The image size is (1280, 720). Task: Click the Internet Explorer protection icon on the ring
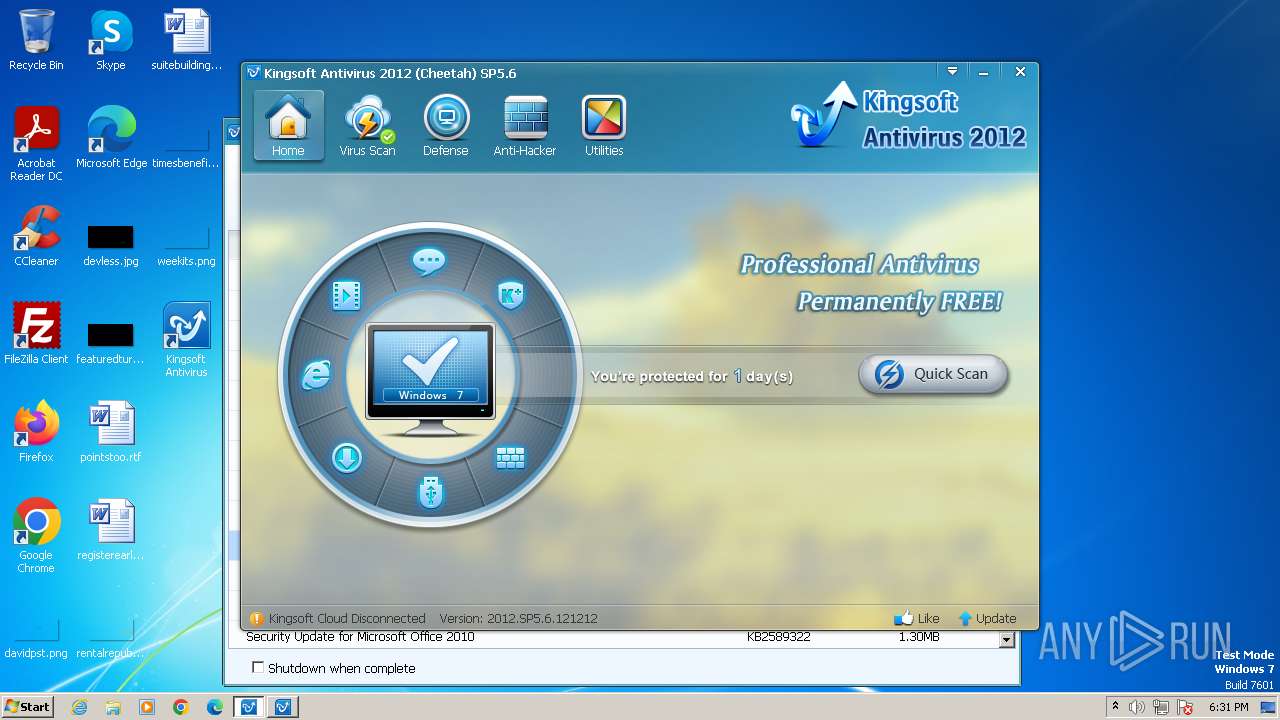point(316,375)
